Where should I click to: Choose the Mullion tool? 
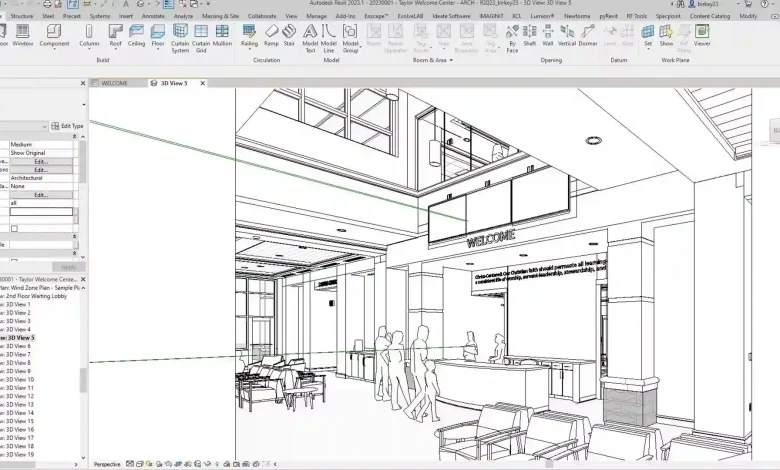222,35
